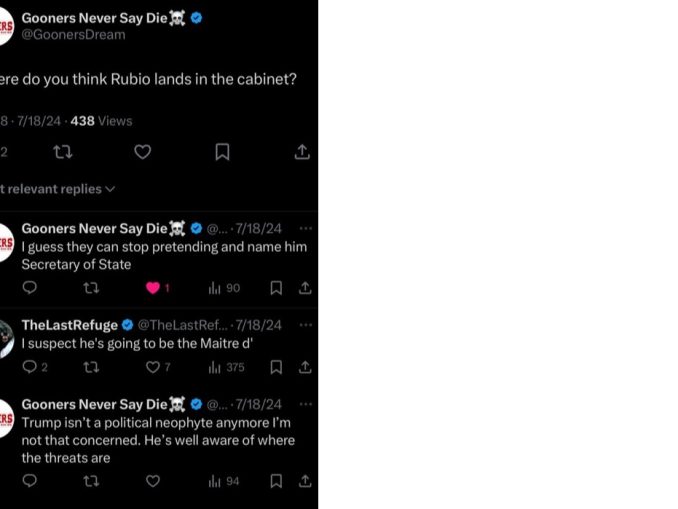This screenshot has height=509, width=678.
Task: Open the @GoonersDream handle link
Action: (74, 34)
